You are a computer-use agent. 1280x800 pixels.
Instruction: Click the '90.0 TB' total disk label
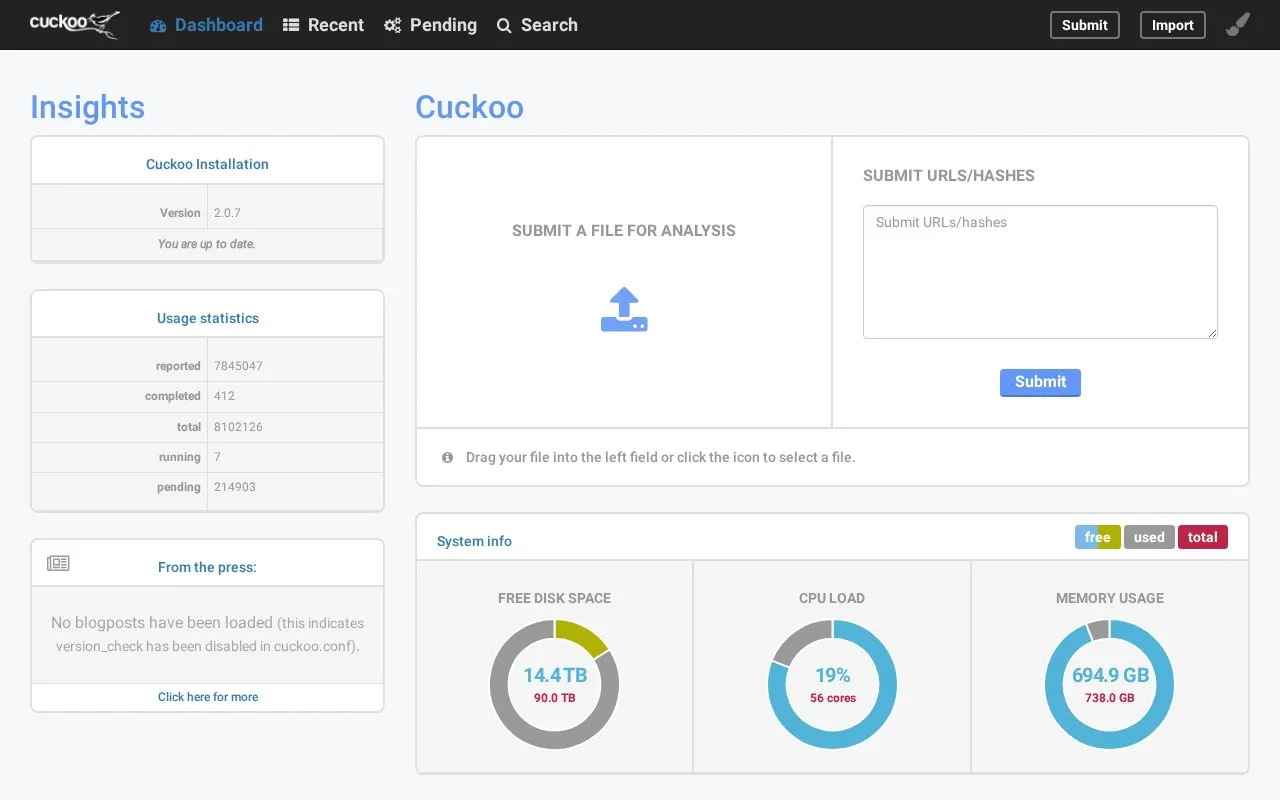click(554, 698)
